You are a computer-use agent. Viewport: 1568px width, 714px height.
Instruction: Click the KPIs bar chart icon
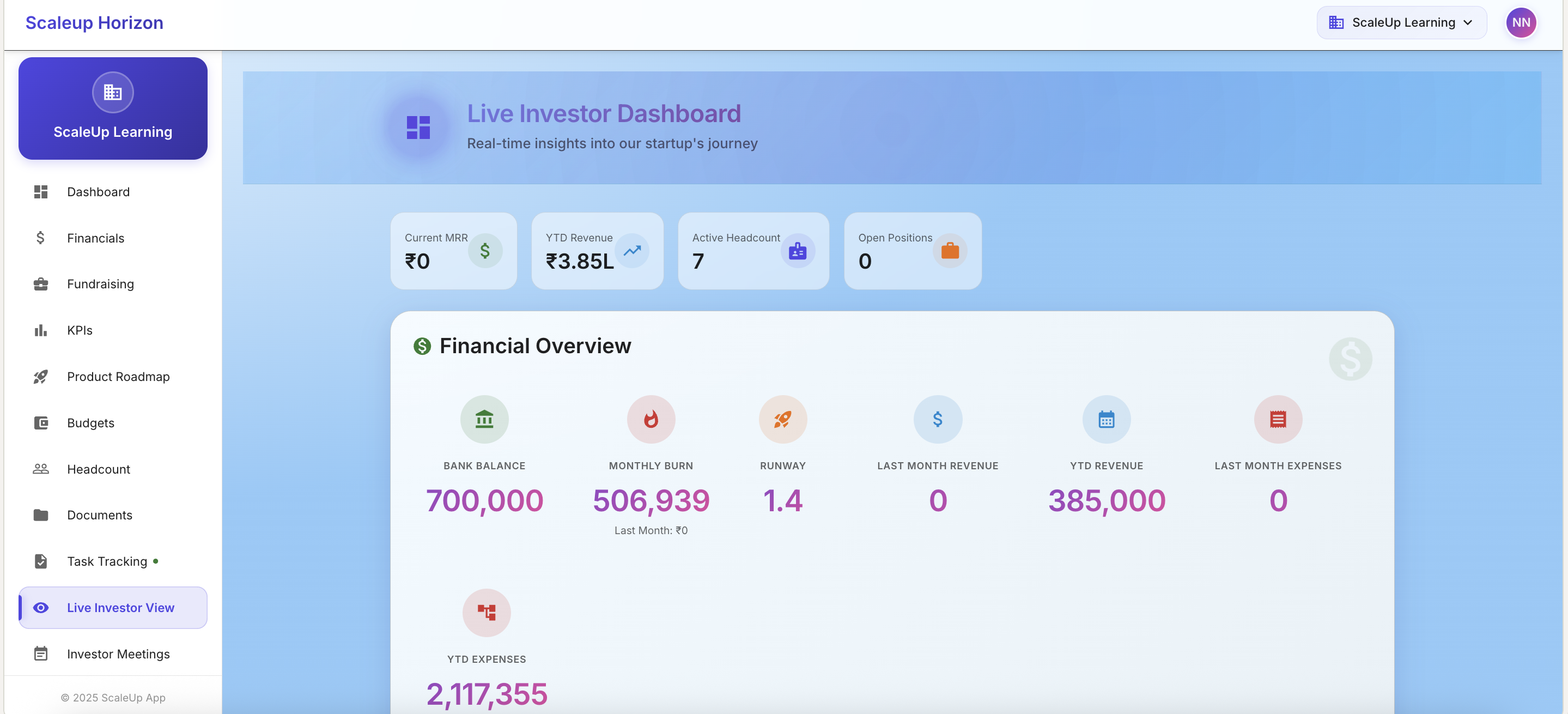pos(41,330)
